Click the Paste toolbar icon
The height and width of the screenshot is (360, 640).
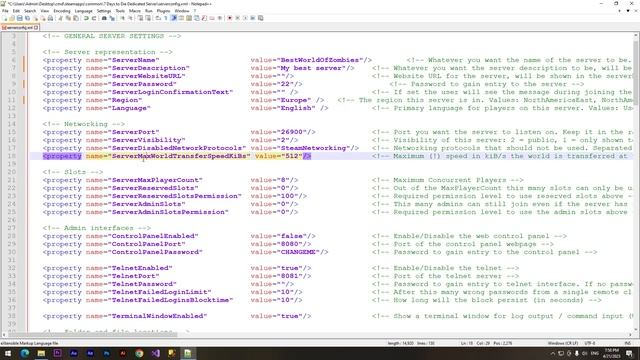point(76,18)
